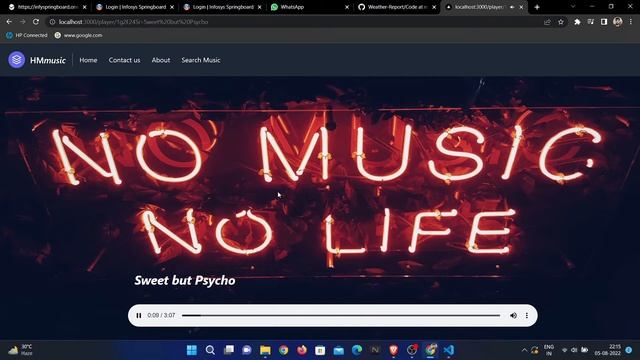This screenshot has height=360, width=640.
Task: Open the About page
Action: 161,60
